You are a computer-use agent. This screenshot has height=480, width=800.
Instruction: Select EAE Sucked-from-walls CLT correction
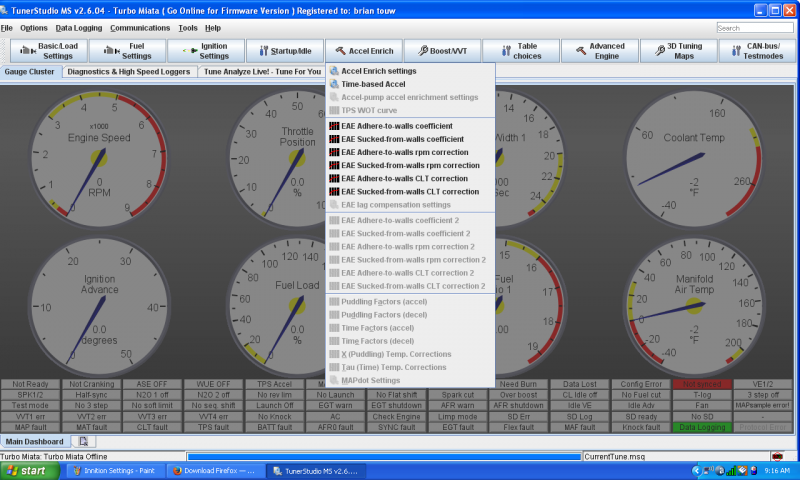(409, 191)
